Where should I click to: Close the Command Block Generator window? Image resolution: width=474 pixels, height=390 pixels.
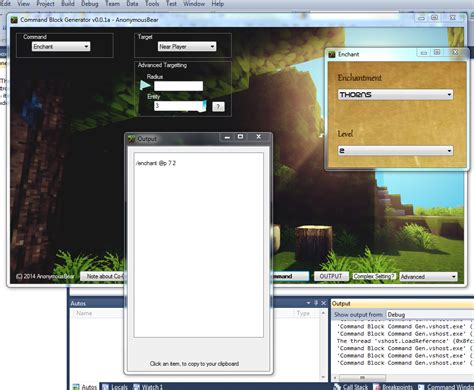[453, 18]
